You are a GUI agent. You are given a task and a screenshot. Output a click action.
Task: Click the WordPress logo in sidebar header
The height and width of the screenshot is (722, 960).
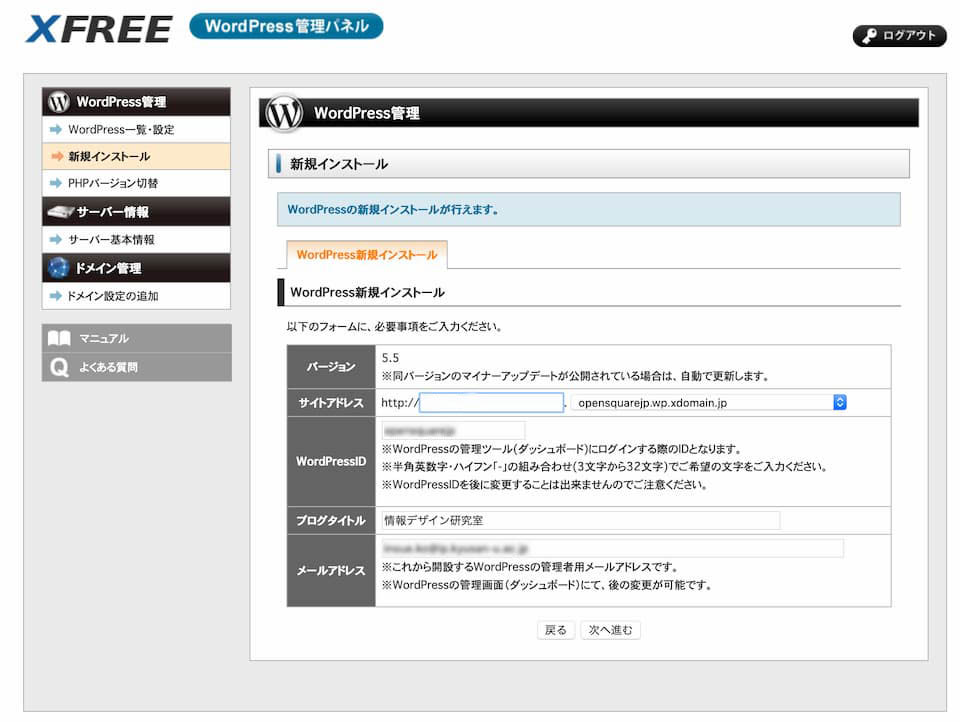[x=59, y=101]
